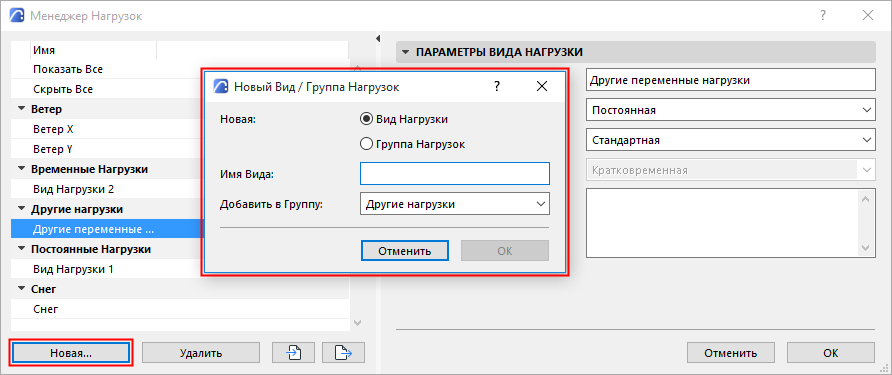Click the help question mark in the New Load dialog
Image resolution: width=892 pixels, height=375 pixels.
[x=497, y=86]
